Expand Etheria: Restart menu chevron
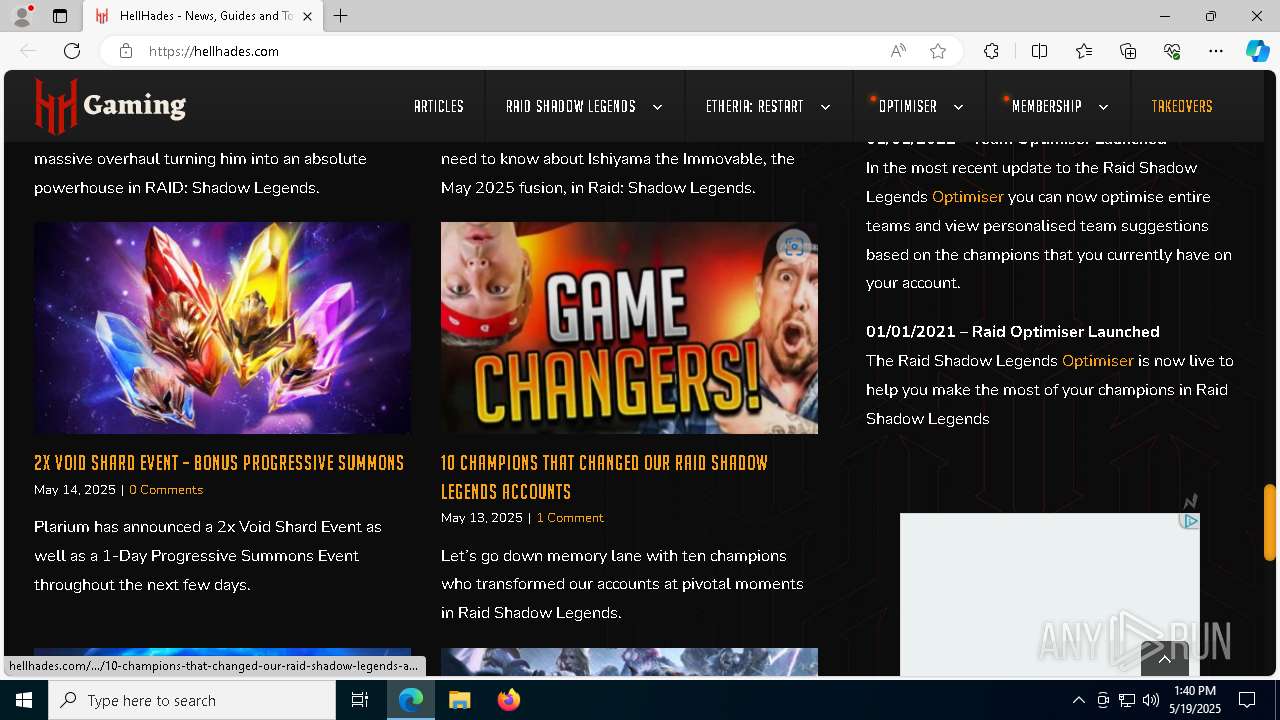 coord(825,107)
